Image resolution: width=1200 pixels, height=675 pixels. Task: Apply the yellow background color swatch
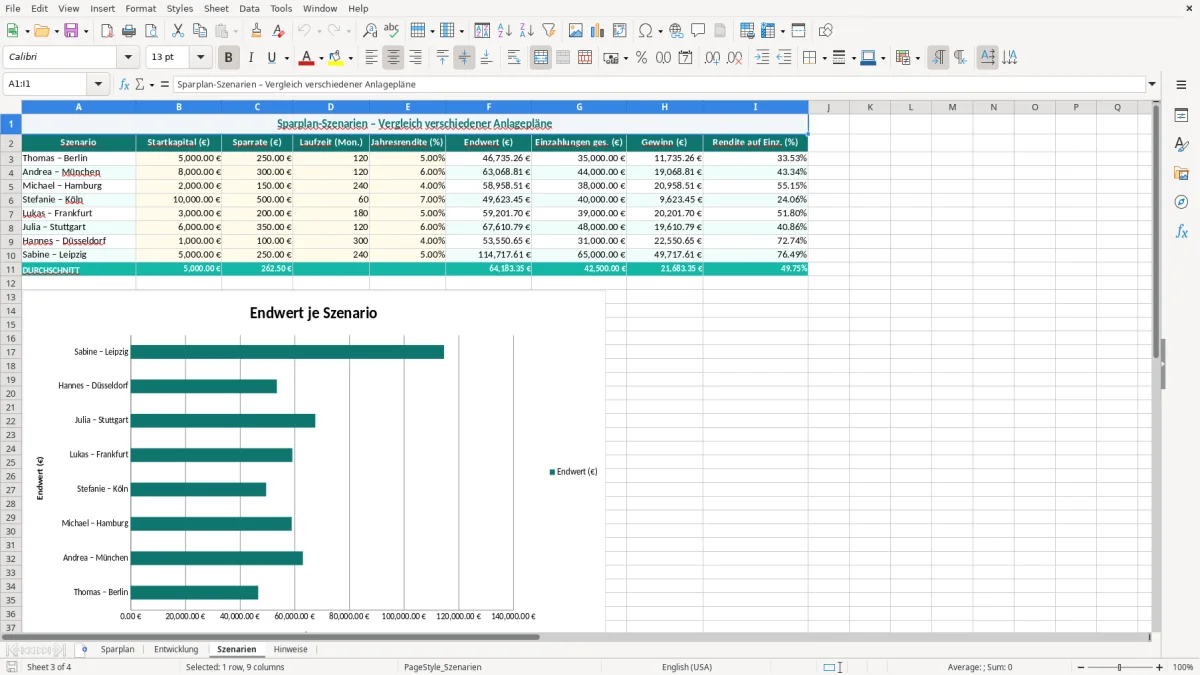[x=336, y=58]
